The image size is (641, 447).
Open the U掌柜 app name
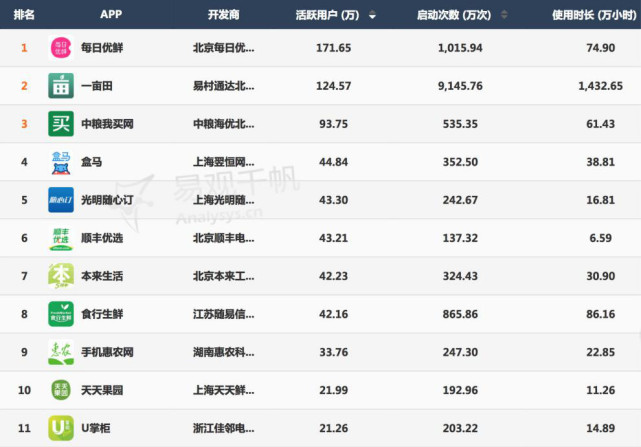tap(96, 428)
